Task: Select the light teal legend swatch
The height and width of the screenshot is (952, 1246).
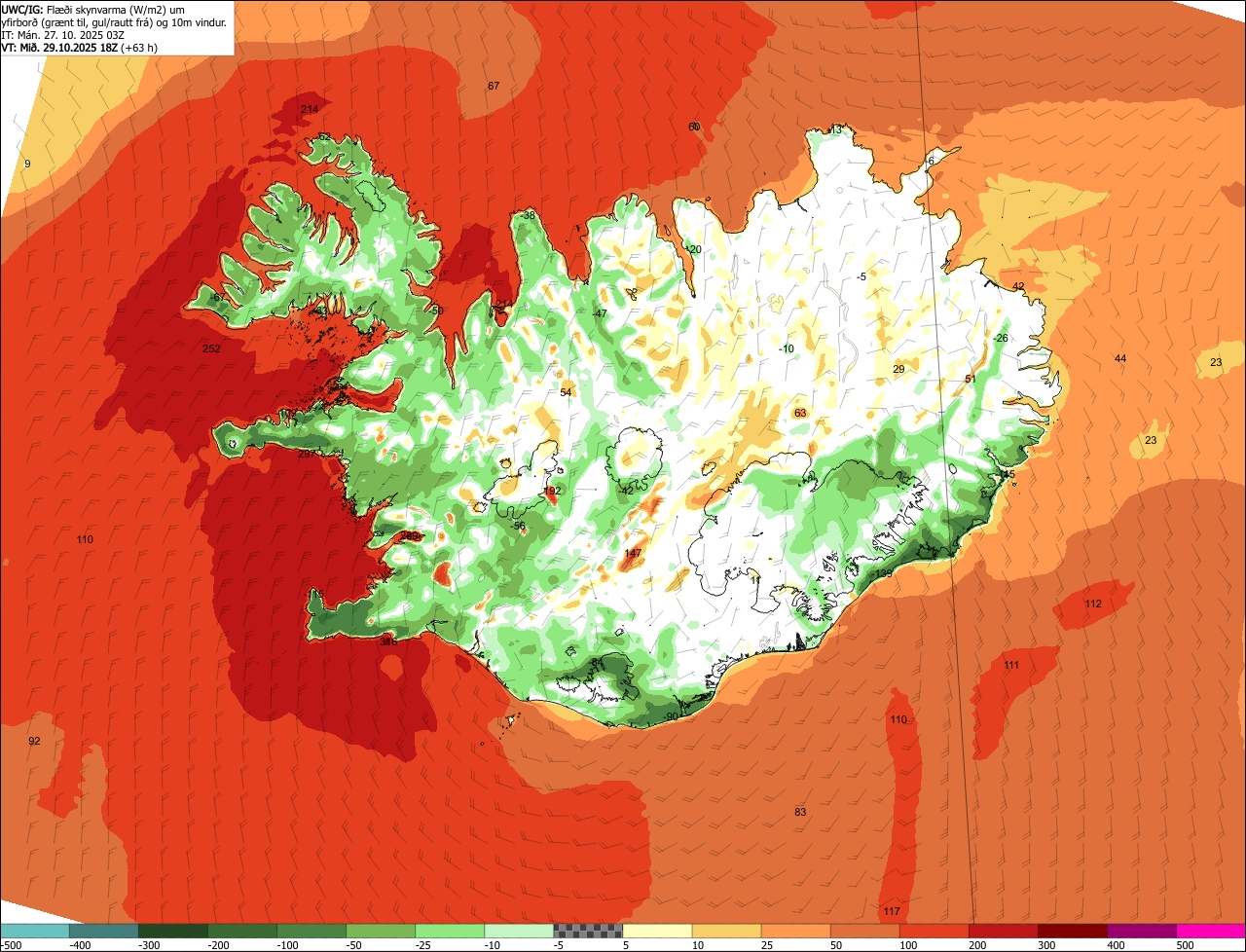Action: 34,932
